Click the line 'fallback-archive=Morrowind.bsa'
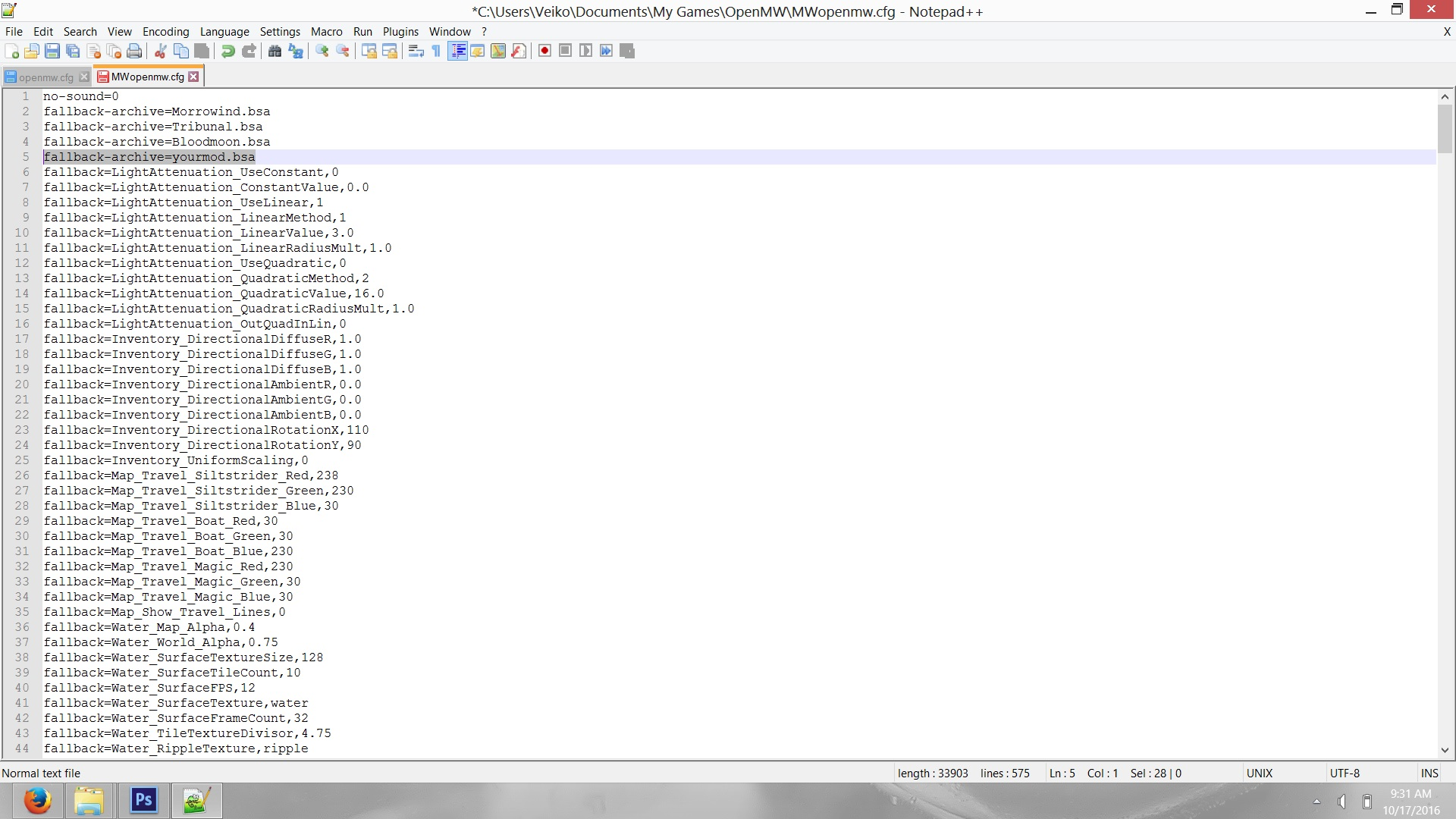The width and height of the screenshot is (1456, 819). tap(157, 111)
